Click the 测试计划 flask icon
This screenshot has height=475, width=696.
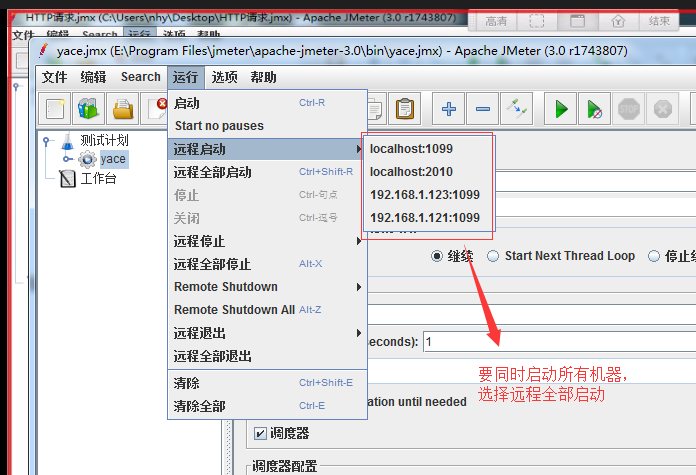click(67, 141)
